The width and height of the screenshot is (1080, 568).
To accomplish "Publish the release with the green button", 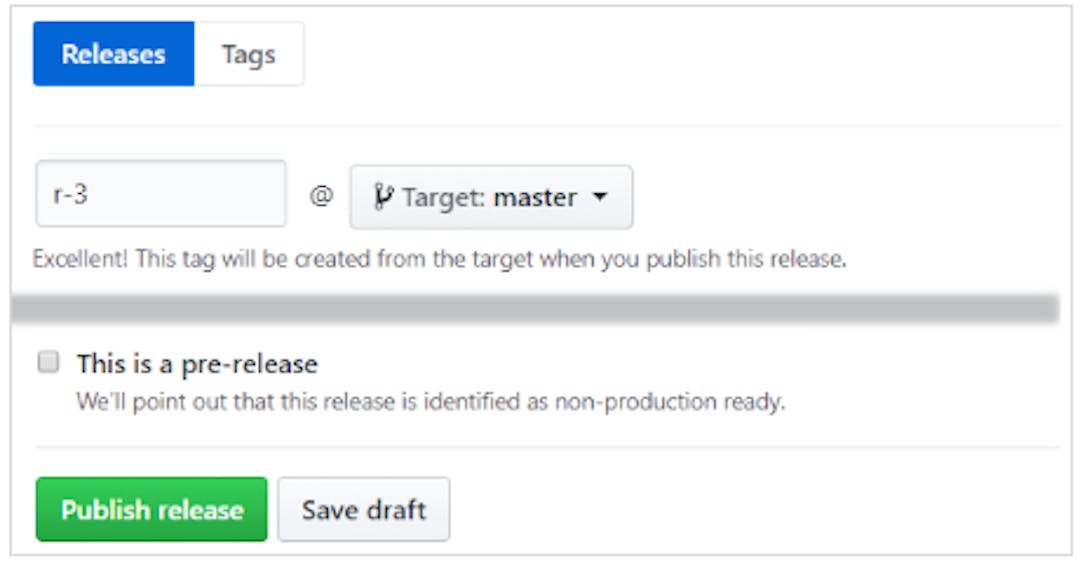I will pos(152,509).
